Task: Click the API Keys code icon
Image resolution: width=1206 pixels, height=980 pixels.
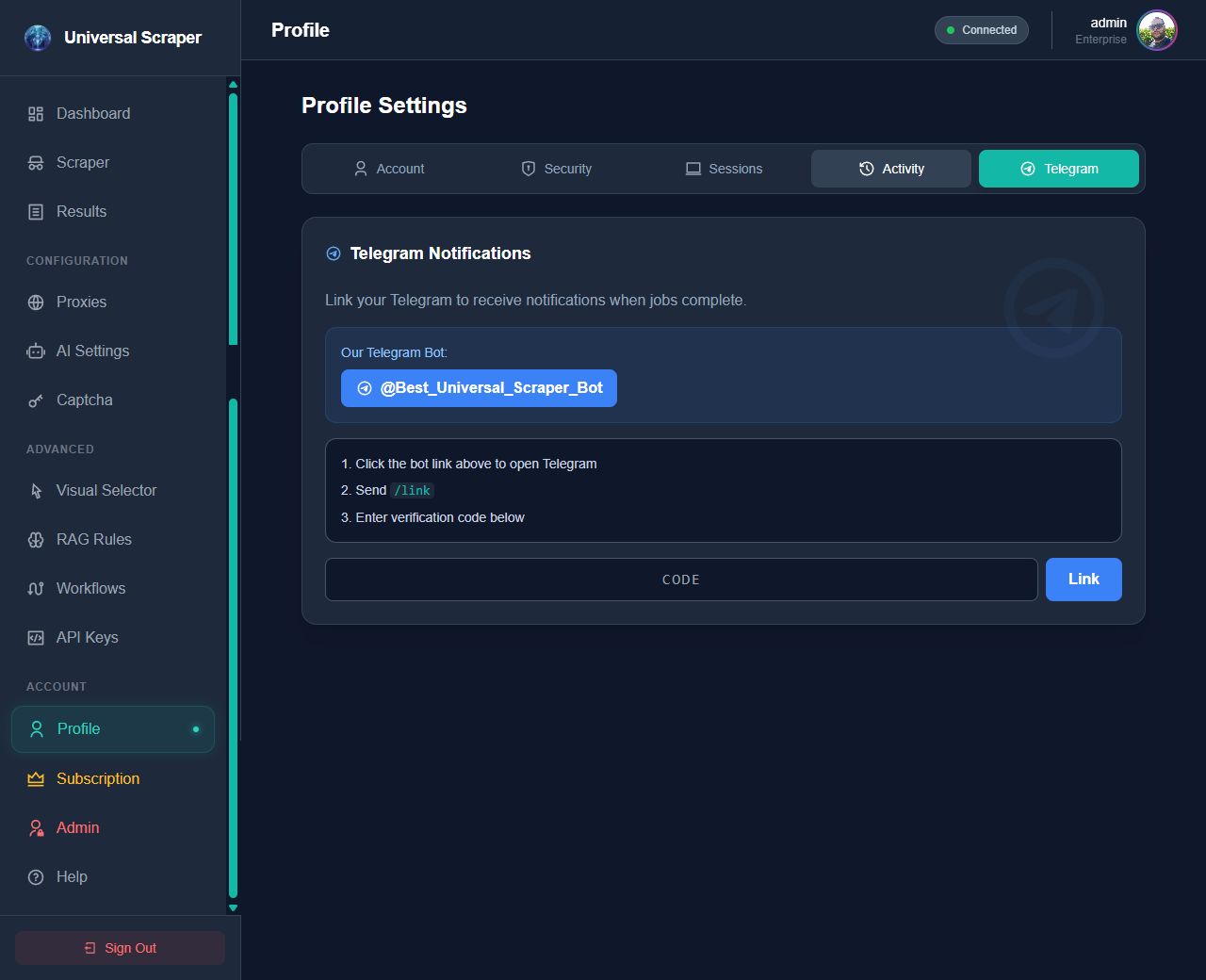Action: 36,638
